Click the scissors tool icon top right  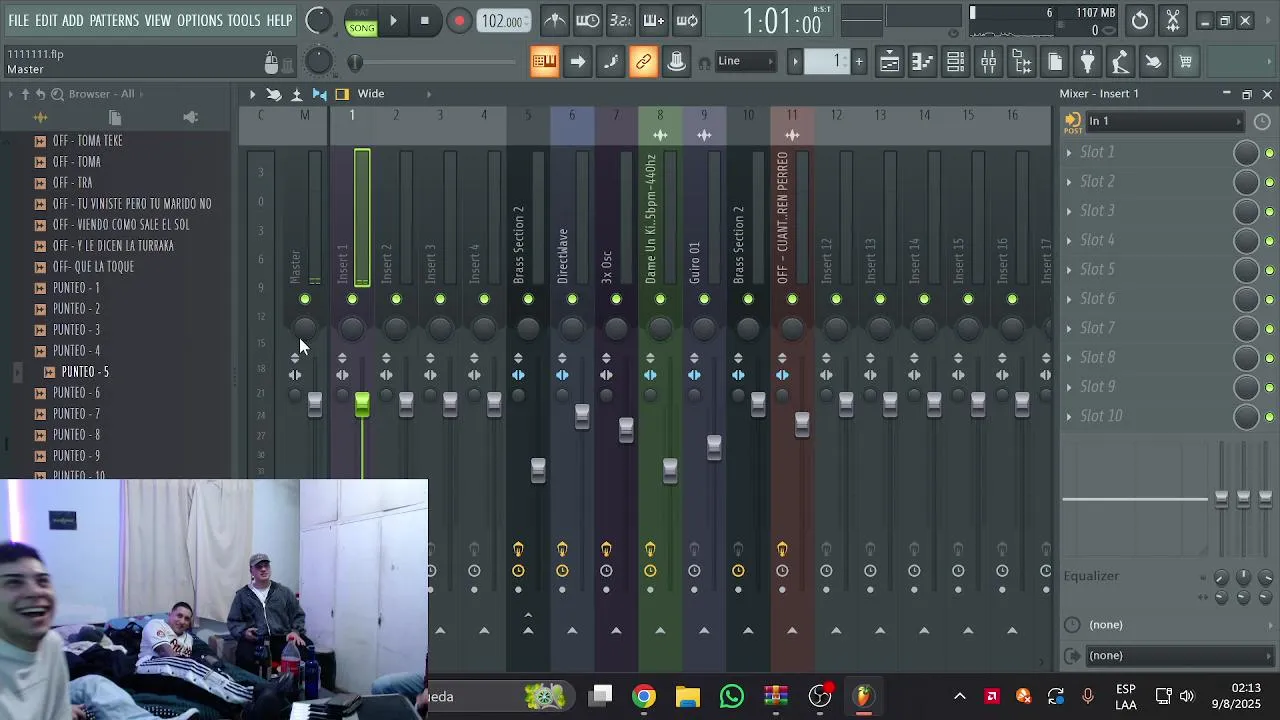pos(1173,20)
